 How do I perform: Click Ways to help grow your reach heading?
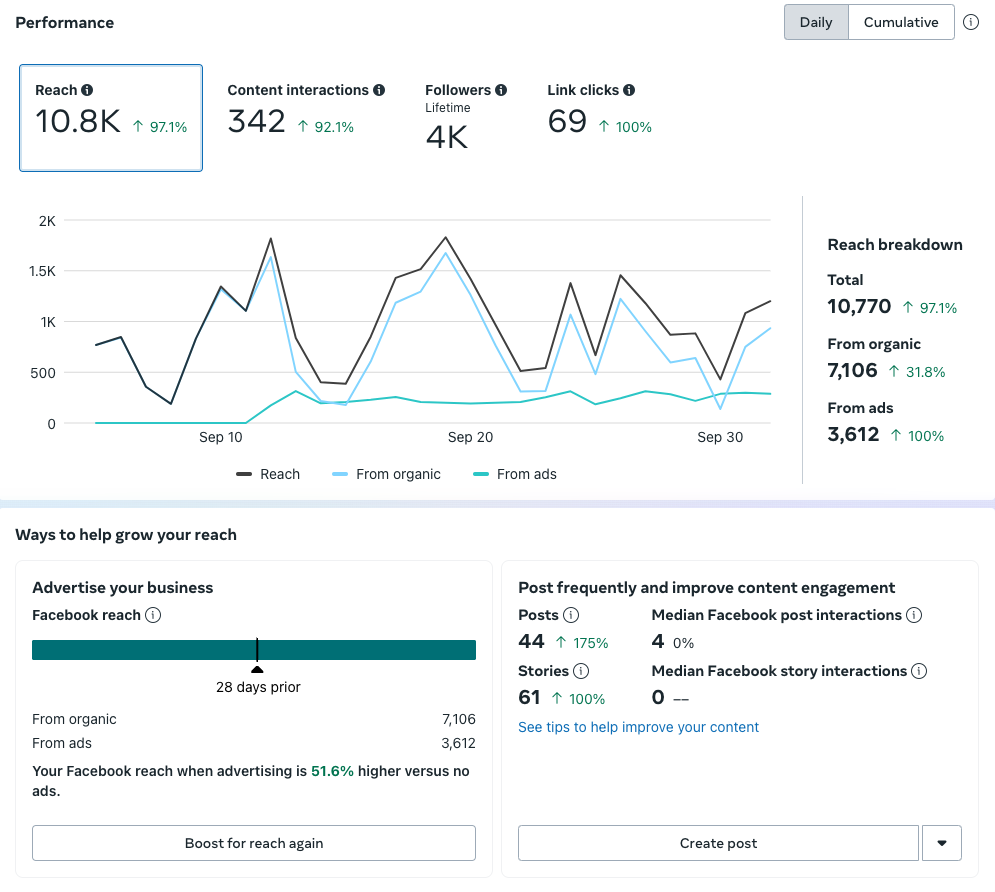coord(126,535)
